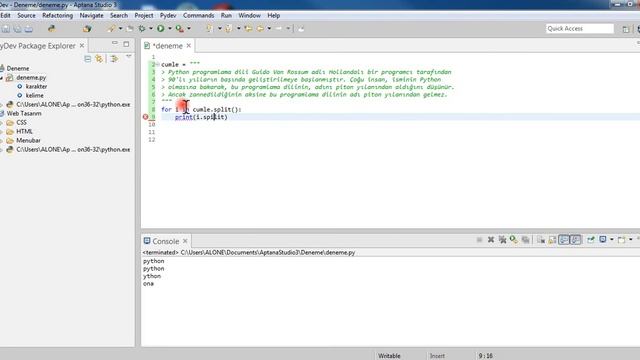Open Display Selected Console dropdown arrow
640x360 pixels.
[x=611, y=240]
